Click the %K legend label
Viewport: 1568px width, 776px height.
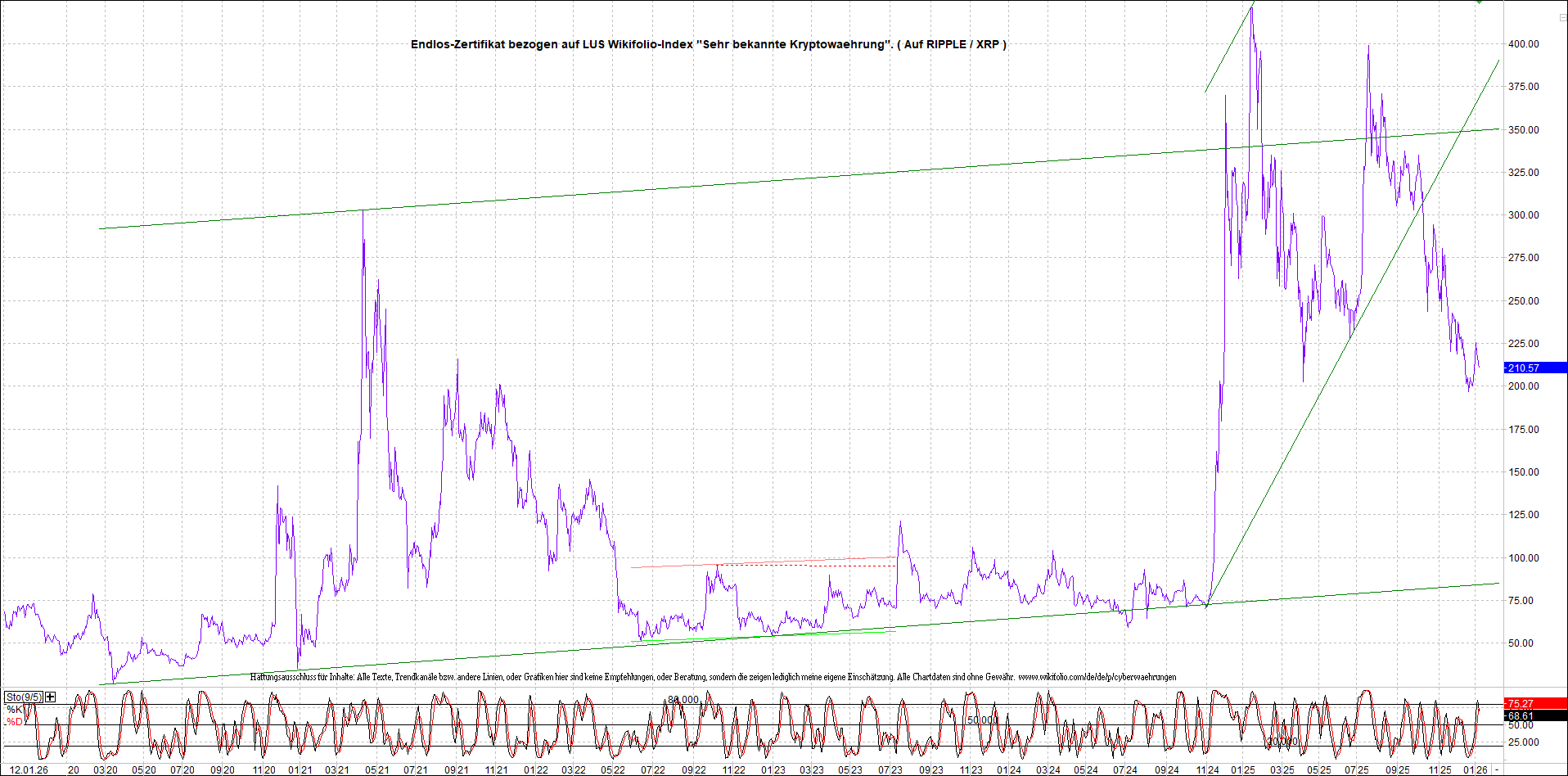[15, 710]
